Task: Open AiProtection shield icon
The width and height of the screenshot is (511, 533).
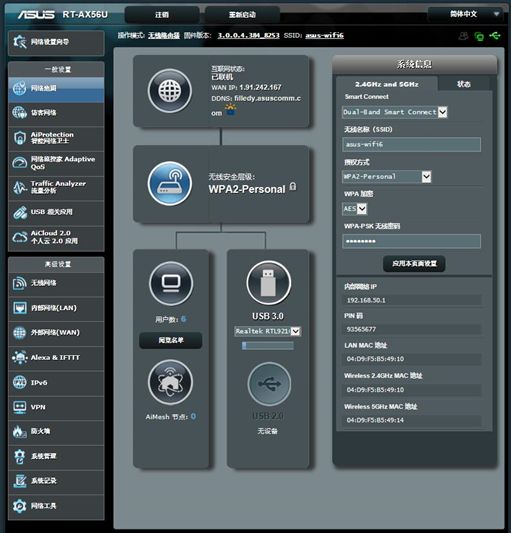Action: point(20,138)
